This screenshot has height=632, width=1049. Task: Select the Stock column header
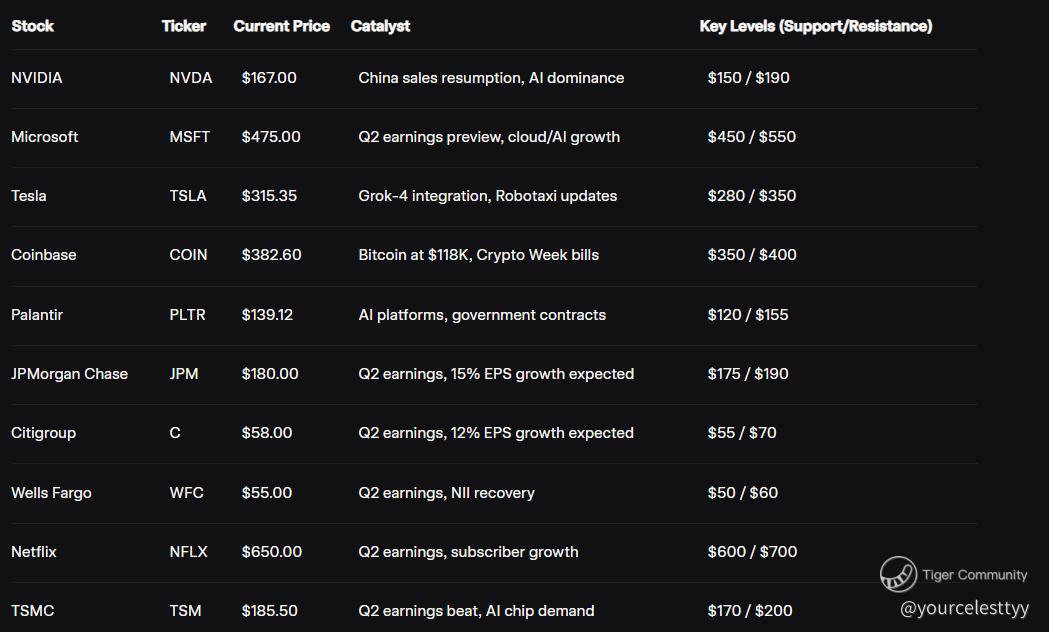point(33,26)
